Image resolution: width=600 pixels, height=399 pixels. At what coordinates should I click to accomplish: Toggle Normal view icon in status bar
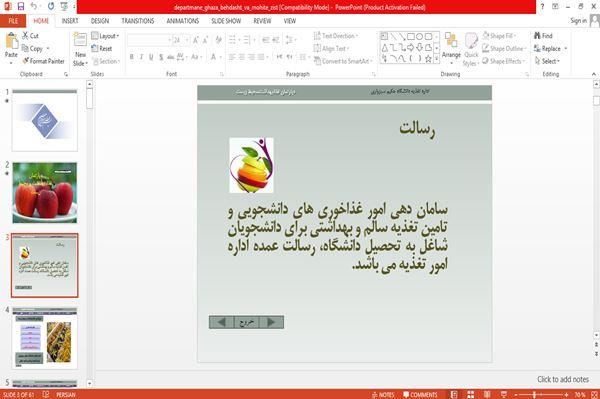tap(454, 394)
